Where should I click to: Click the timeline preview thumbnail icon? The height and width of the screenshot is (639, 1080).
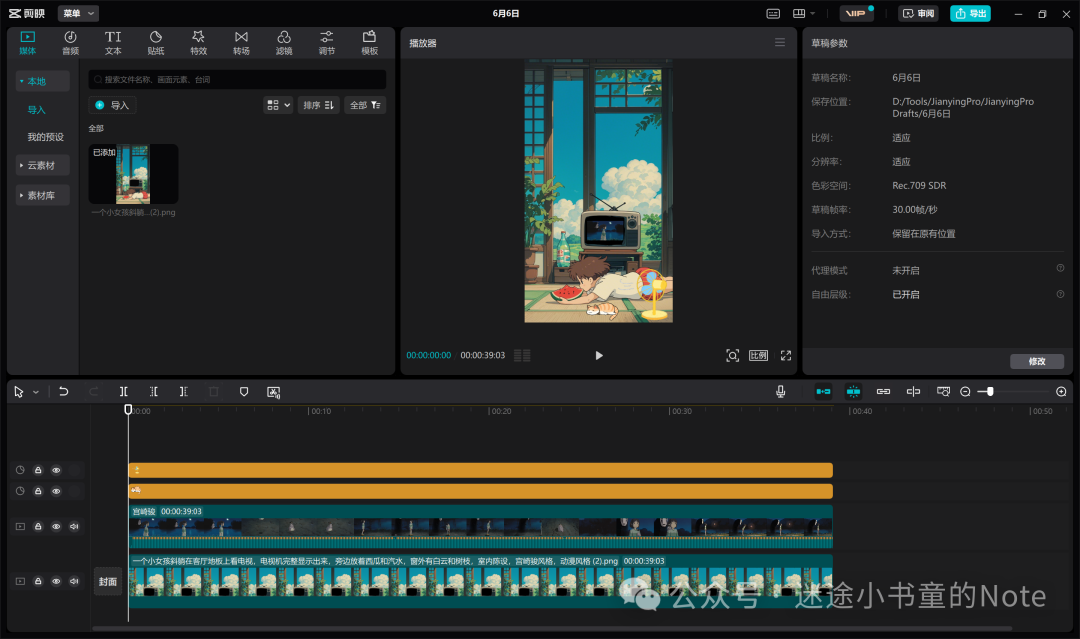tap(943, 392)
